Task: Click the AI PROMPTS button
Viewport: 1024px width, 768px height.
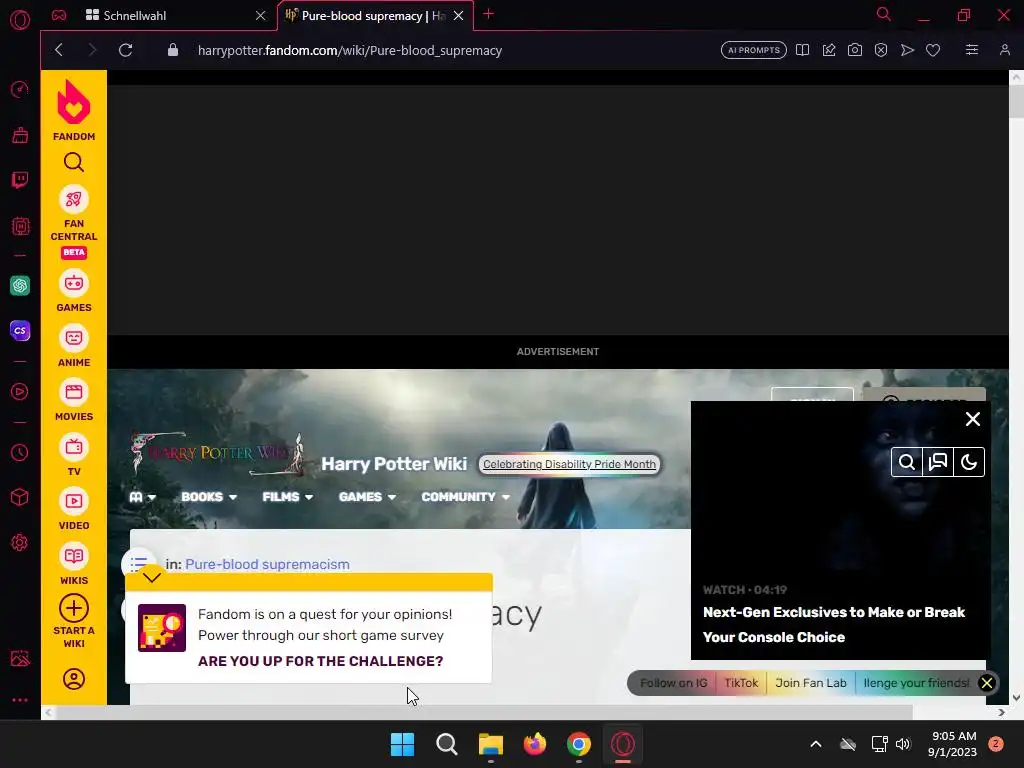Action: [754, 50]
